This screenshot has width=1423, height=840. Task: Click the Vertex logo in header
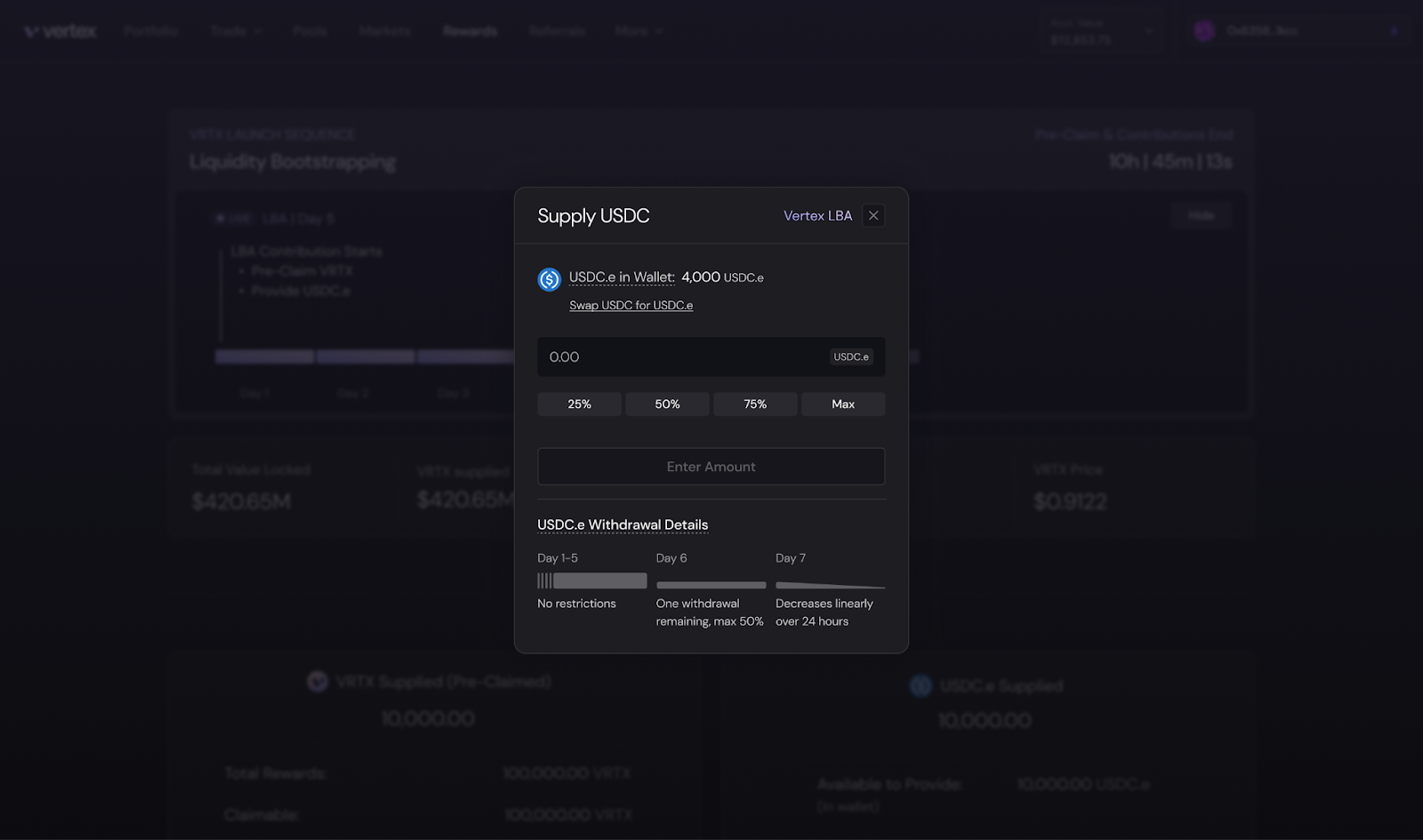coord(60,31)
